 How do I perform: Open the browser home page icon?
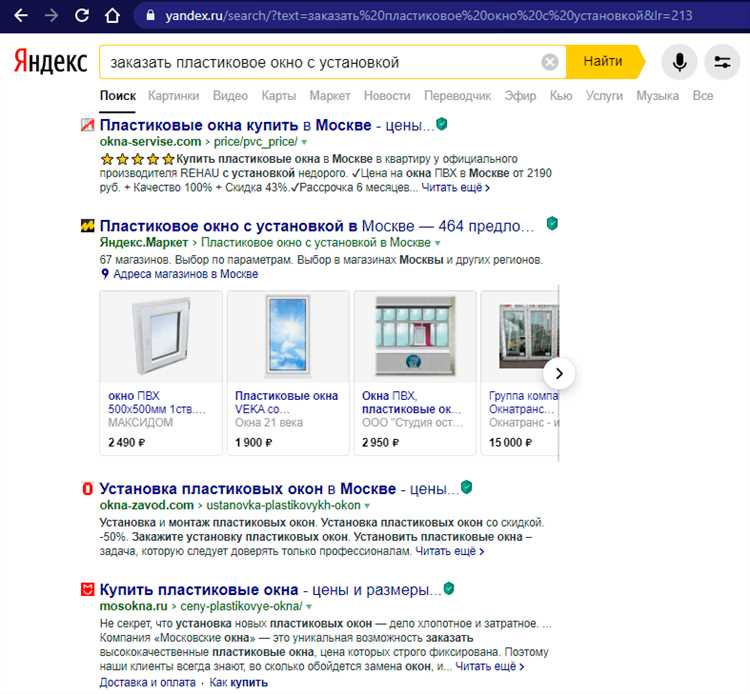[112, 15]
